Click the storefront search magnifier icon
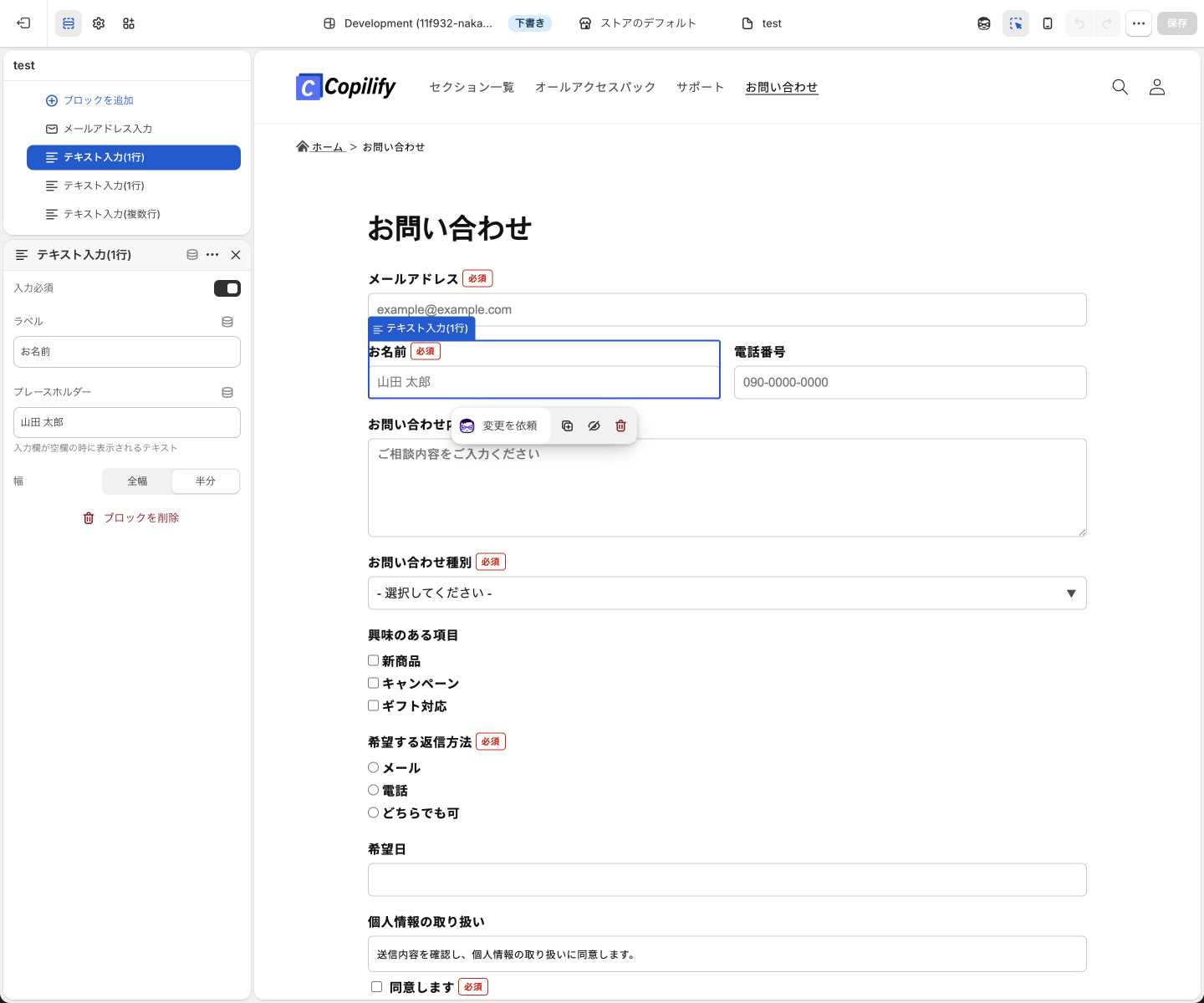The image size is (1204, 1003). (1120, 87)
